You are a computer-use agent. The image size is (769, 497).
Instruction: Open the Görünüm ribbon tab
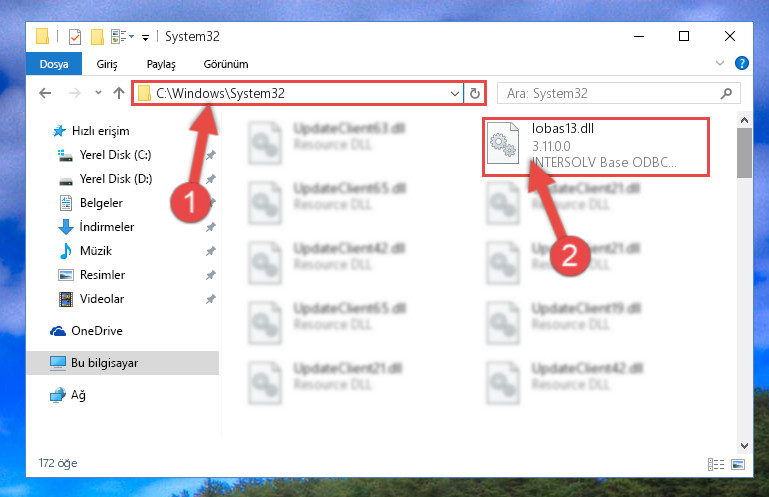[226, 64]
